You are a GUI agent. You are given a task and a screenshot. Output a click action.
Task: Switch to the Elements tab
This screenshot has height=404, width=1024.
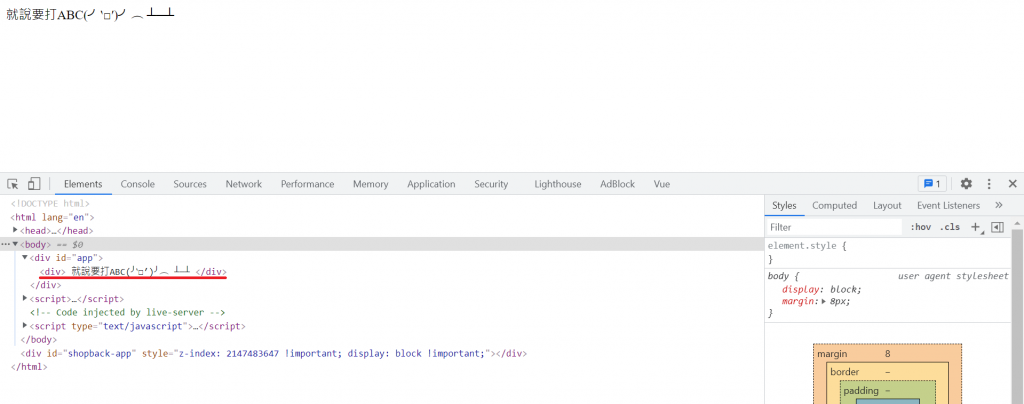pos(83,184)
